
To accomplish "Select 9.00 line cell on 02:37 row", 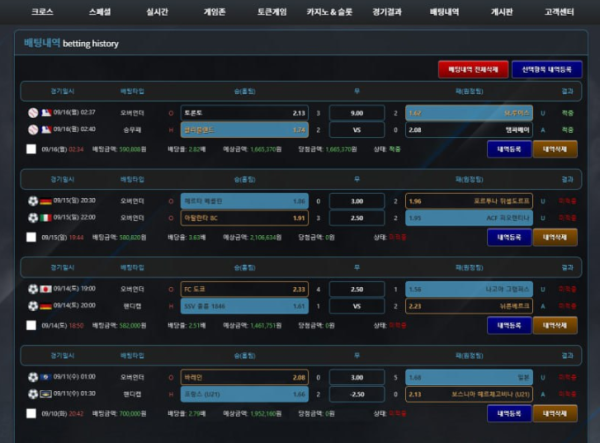I will pos(357,113).
